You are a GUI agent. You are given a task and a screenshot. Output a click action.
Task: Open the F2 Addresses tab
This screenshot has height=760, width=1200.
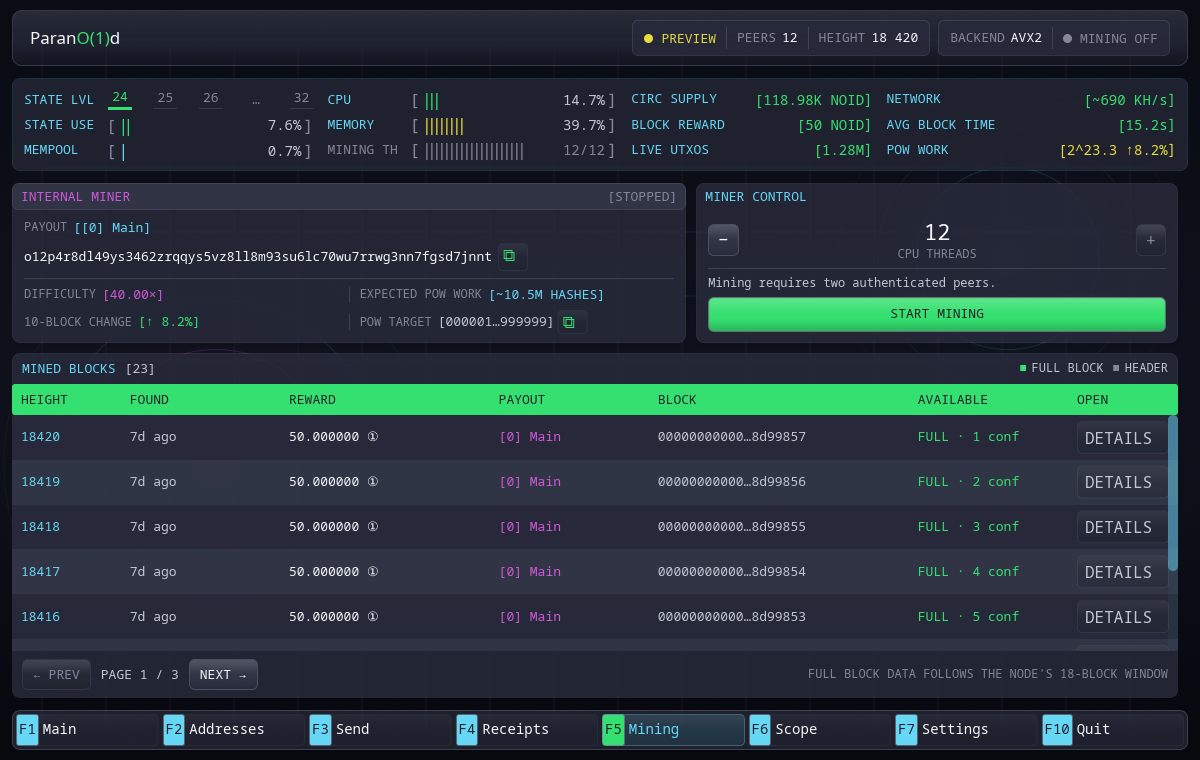234,729
